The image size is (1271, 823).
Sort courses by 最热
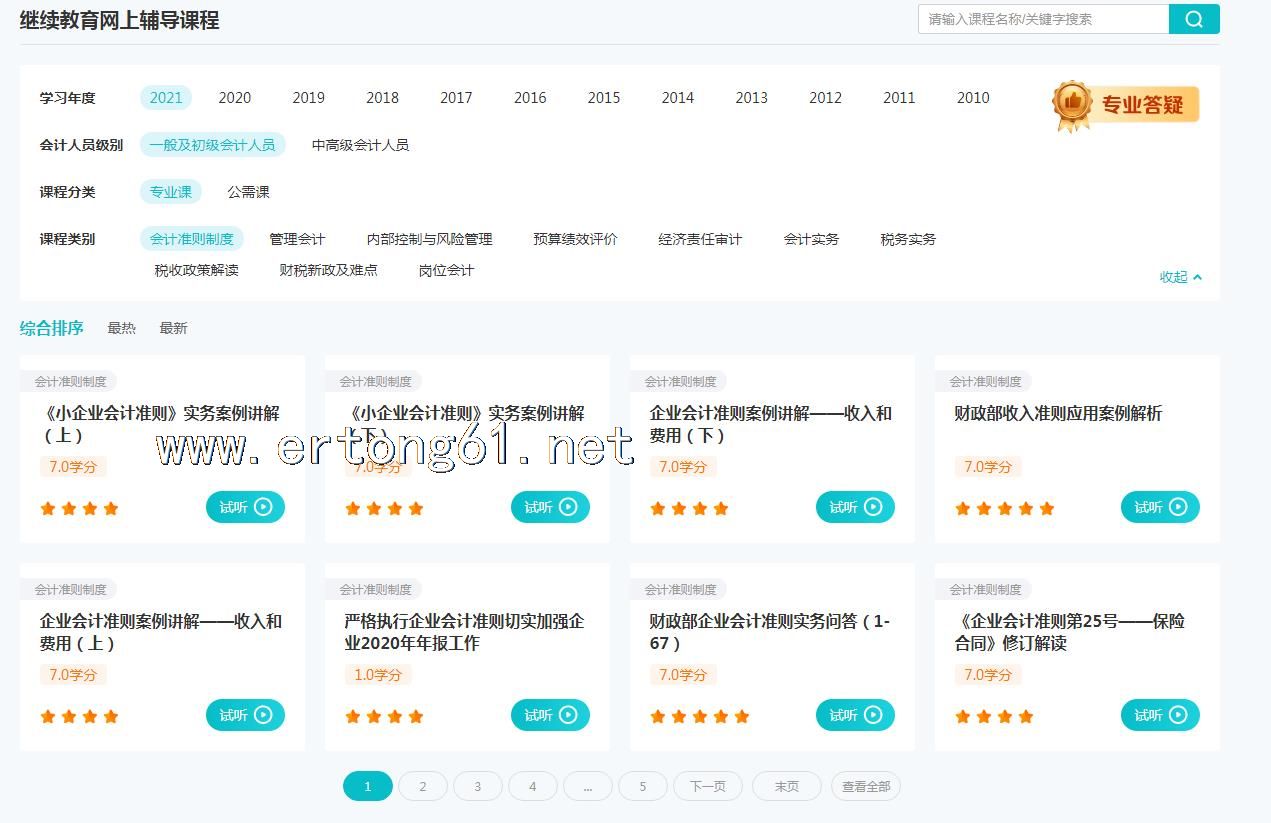(x=121, y=328)
